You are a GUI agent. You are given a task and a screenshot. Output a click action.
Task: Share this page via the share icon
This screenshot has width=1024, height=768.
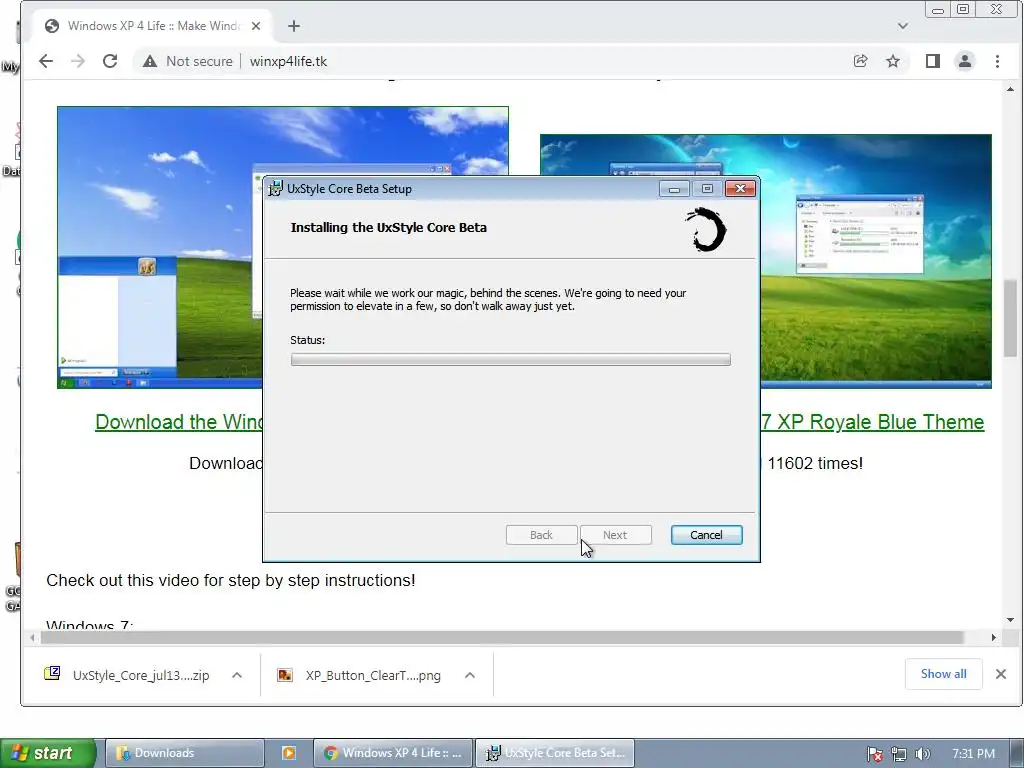tap(860, 61)
